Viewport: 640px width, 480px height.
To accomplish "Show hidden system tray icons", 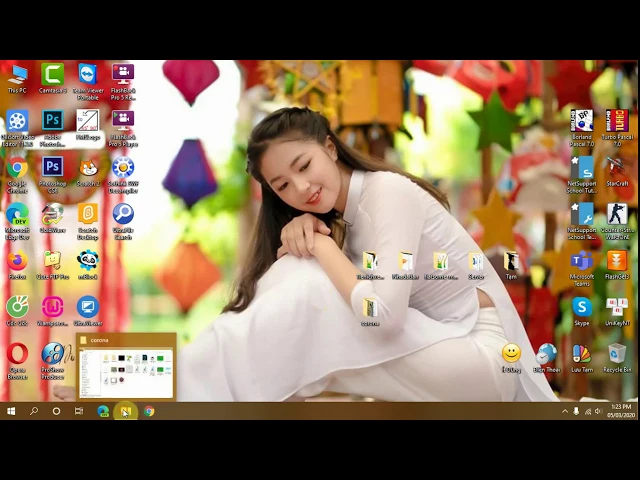I will point(565,411).
